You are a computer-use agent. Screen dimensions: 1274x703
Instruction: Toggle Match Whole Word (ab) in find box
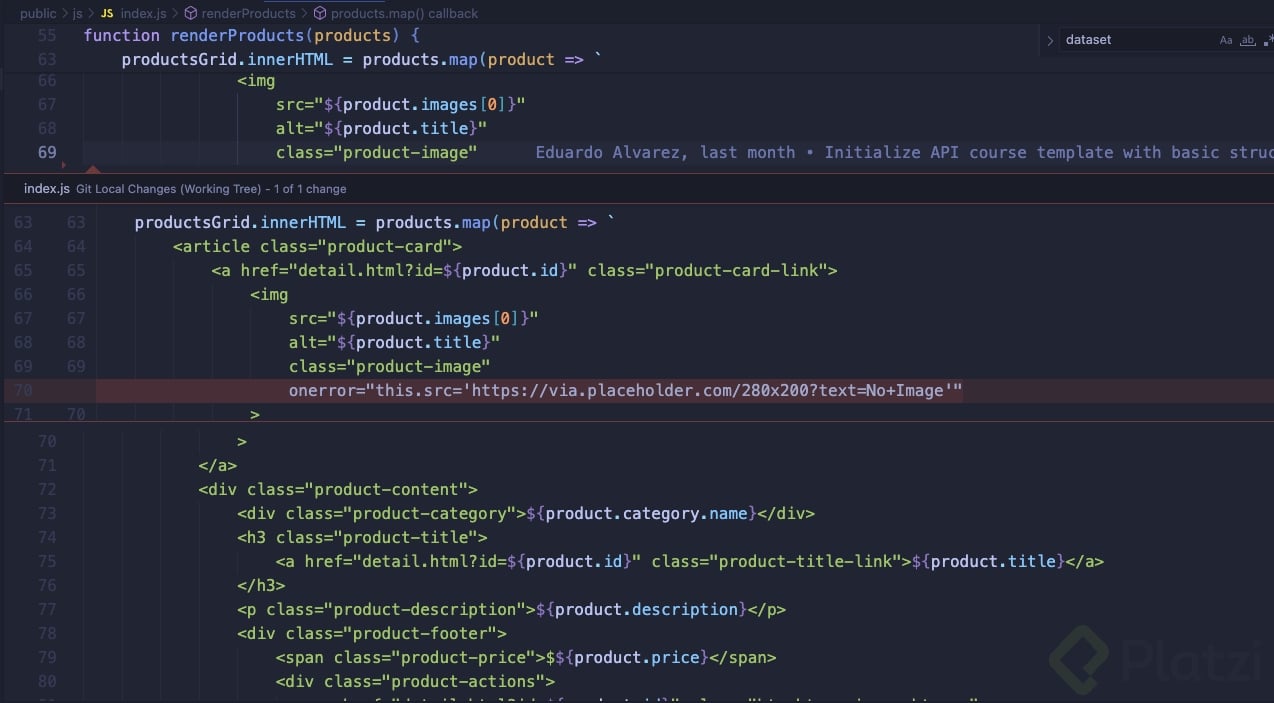click(x=1247, y=40)
